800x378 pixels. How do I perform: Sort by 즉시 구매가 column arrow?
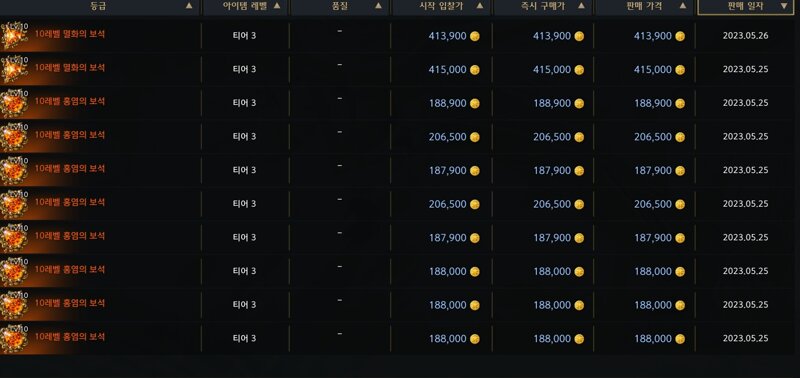[581, 6]
